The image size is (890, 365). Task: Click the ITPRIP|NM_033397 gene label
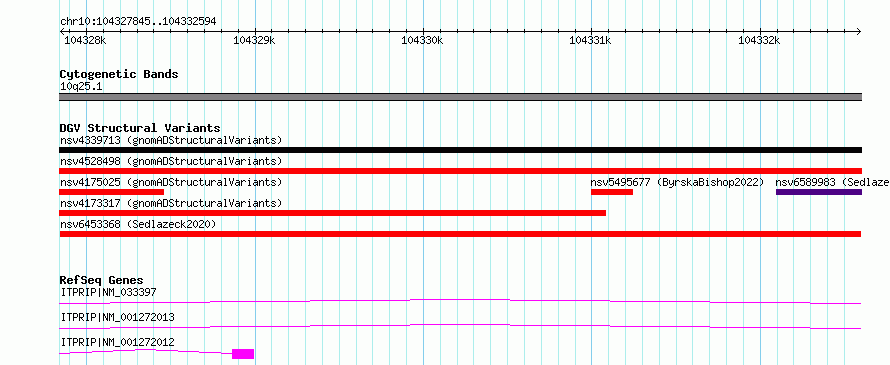[108, 292]
